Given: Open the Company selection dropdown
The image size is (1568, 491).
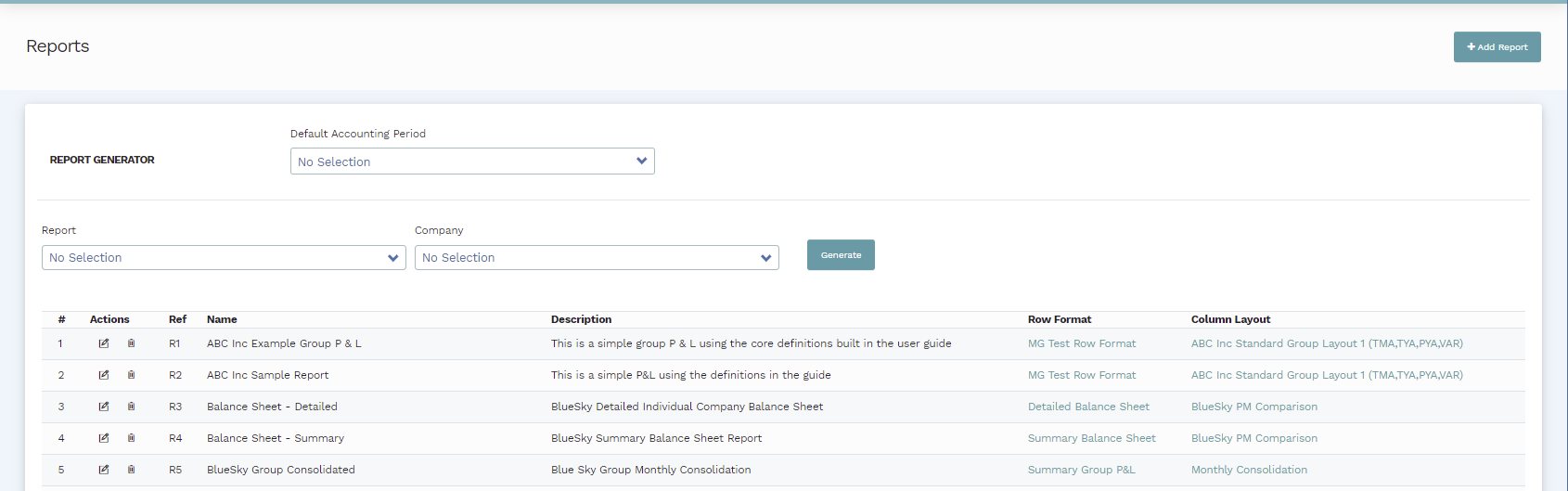Looking at the screenshot, I should click(596, 258).
